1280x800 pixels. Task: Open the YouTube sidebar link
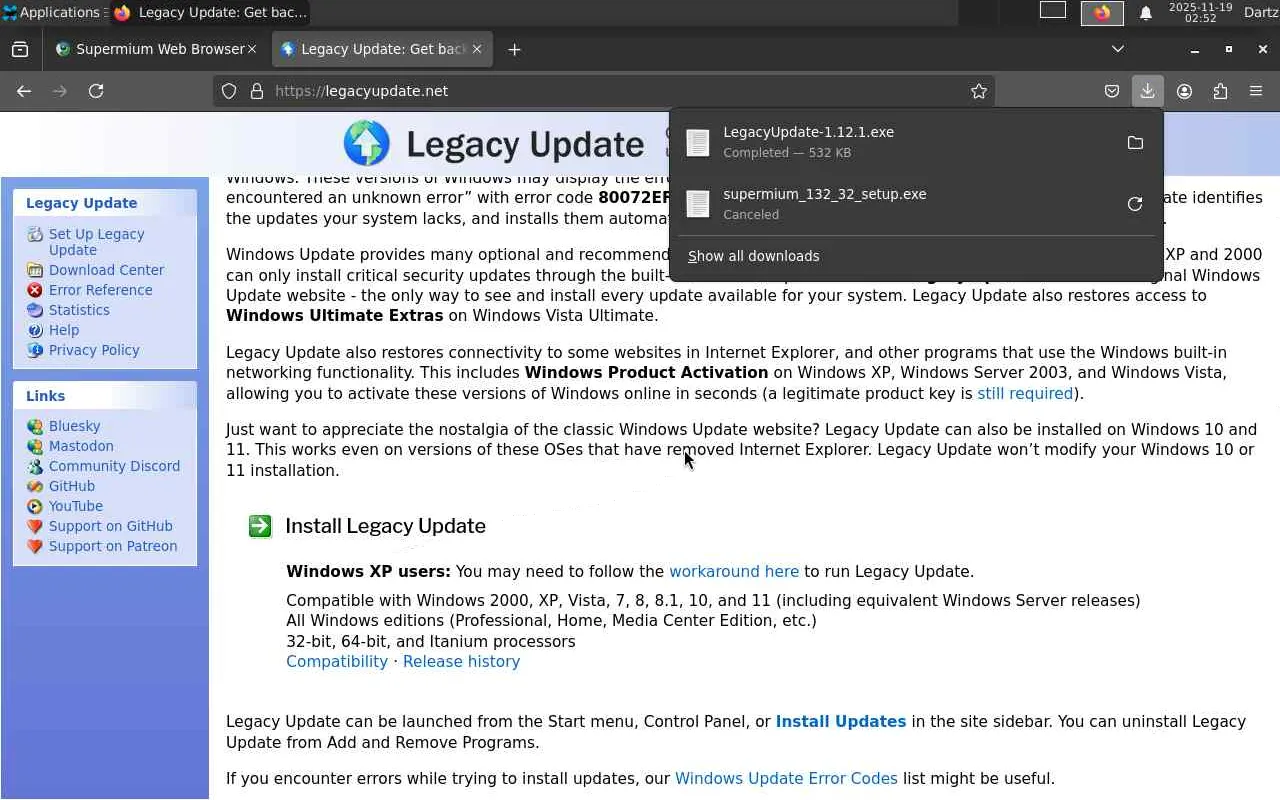tap(76, 506)
